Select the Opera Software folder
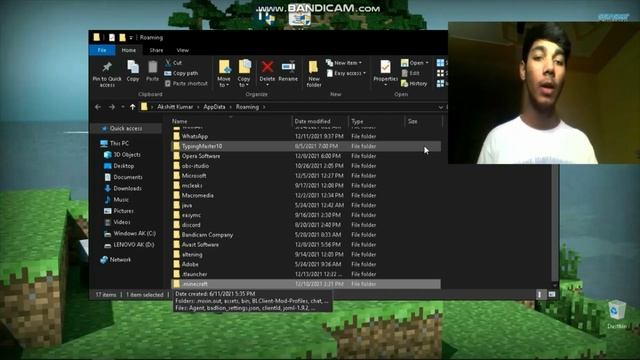 click(x=306, y=156)
